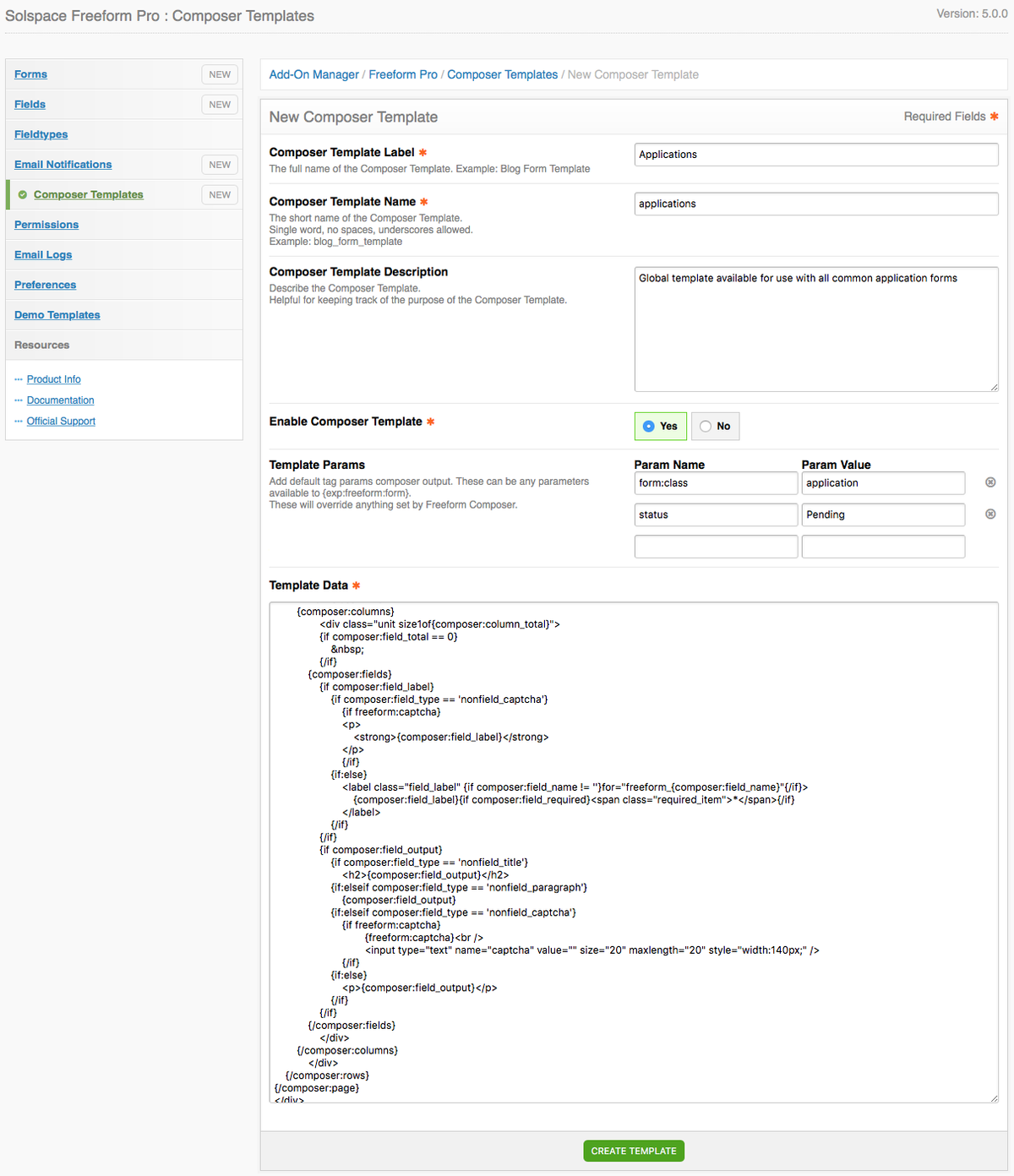Screen dimensions: 1014x1176
Task: Remove the form:class param row
Action: click(x=990, y=482)
